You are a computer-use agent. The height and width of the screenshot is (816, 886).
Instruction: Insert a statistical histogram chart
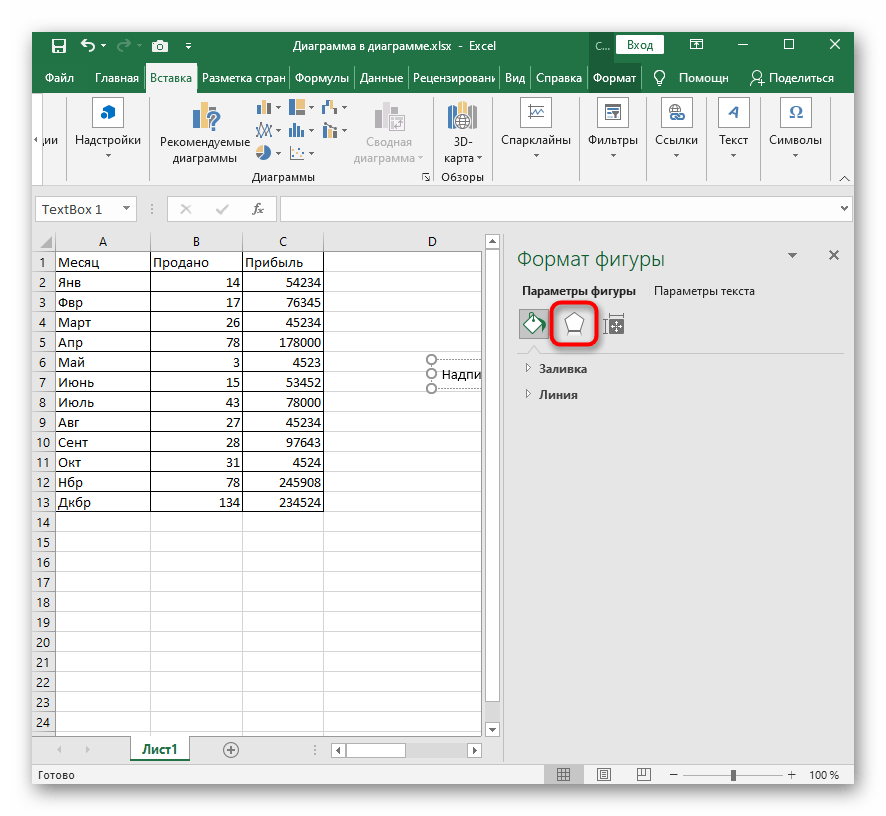pos(297,131)
